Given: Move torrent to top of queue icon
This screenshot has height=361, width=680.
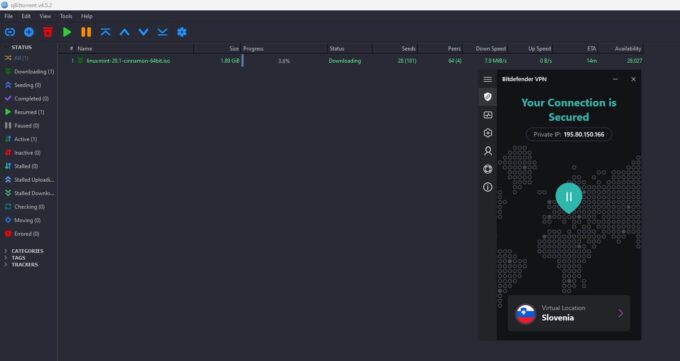Looking at the screenshot, I should pos(105,32).
